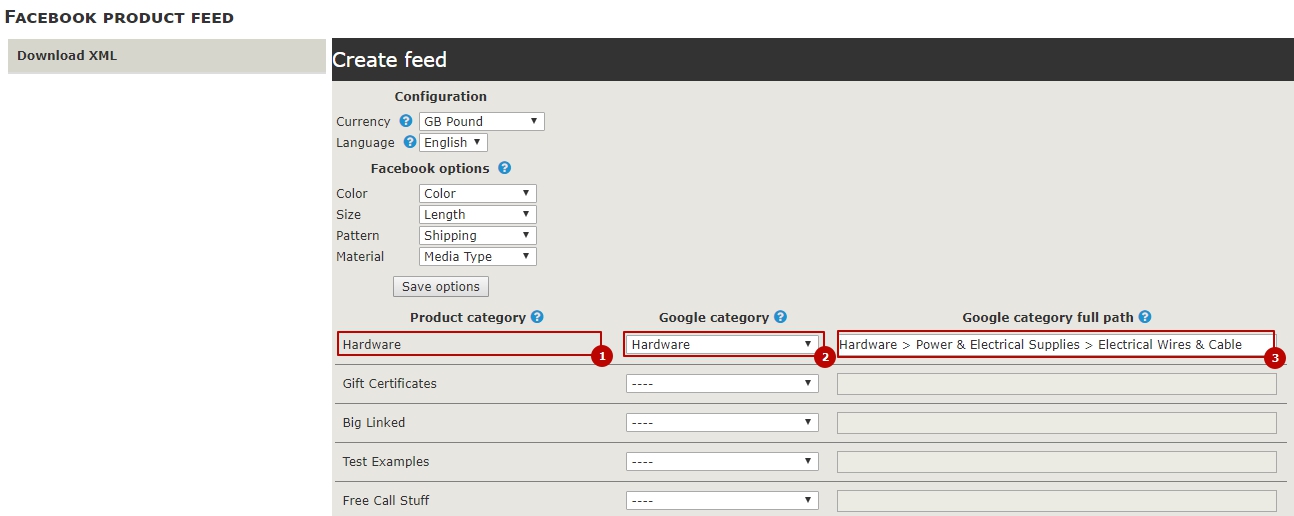Click the Language help question-mark icon

(409, 142)
